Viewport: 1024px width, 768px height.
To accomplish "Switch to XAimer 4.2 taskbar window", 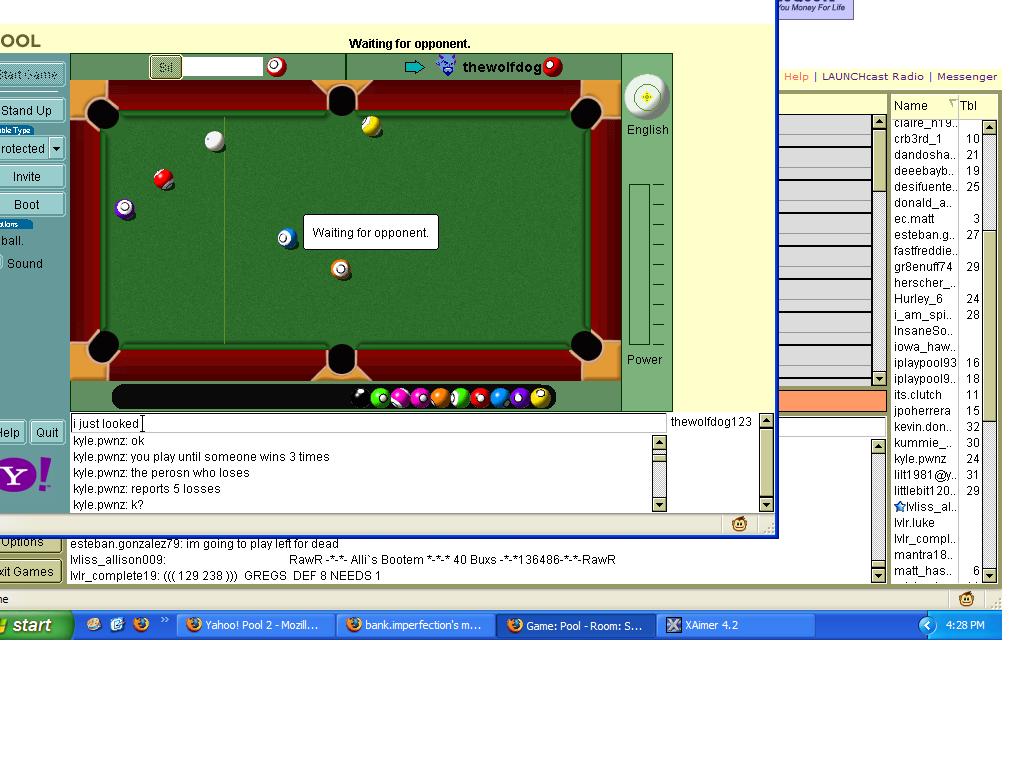I will pos(735,625).
